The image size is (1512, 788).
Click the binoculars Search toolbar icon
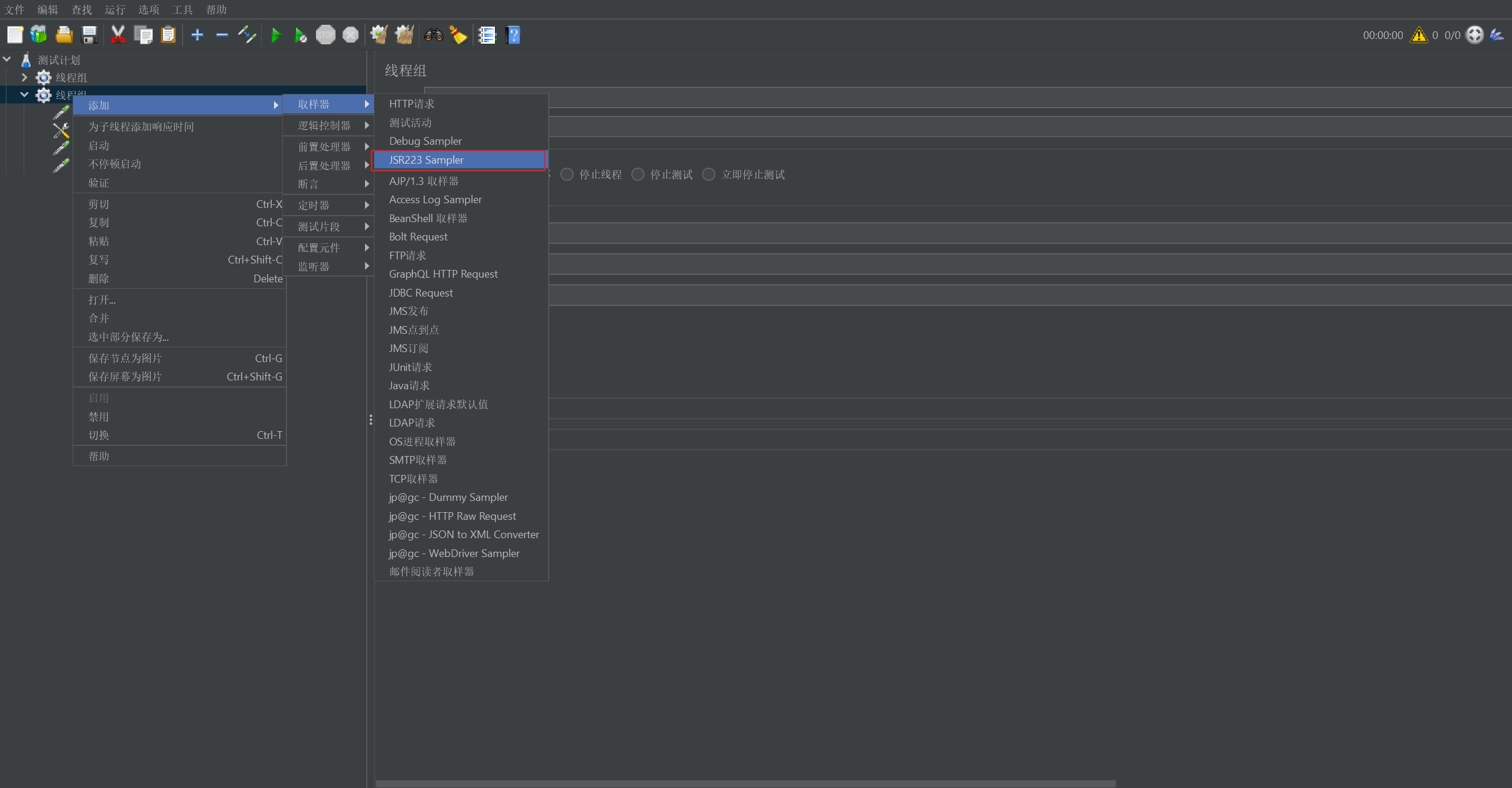(434, 35)
